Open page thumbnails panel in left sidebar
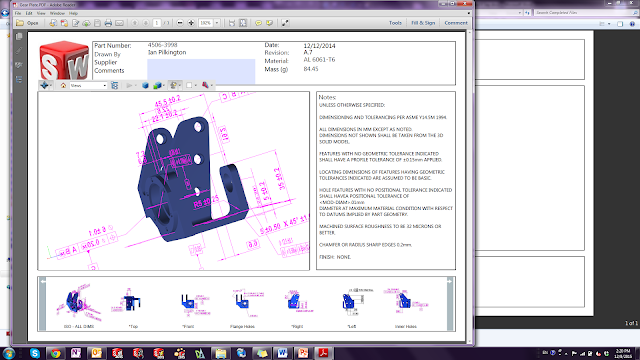The height and width of the screenshot is (360, 640). click(19, 36)
